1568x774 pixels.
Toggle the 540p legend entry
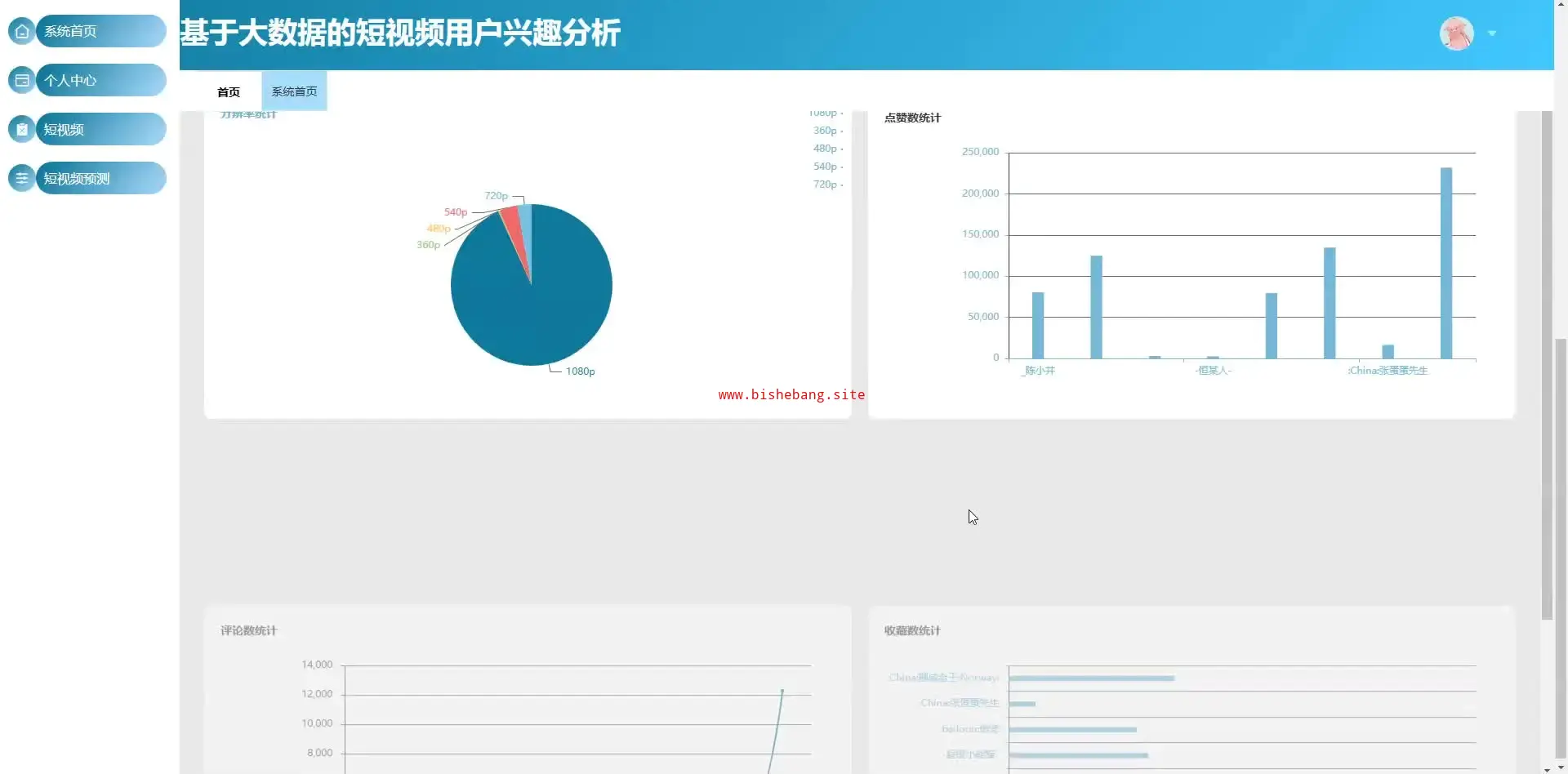coord(827,167)
